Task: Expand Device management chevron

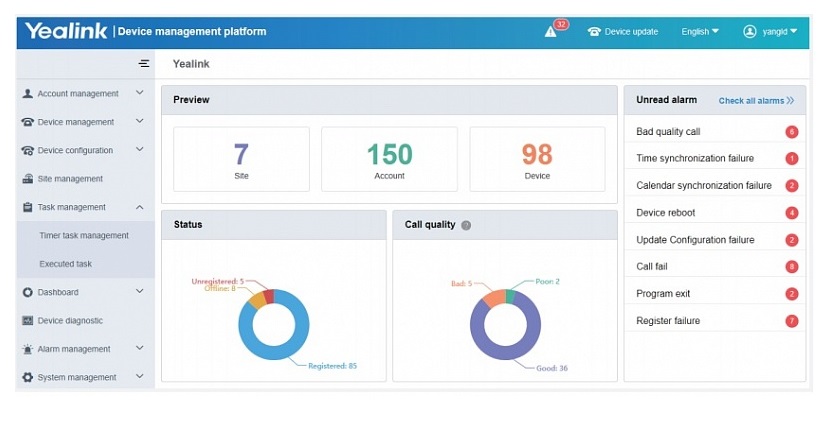Action: (139, 121)
